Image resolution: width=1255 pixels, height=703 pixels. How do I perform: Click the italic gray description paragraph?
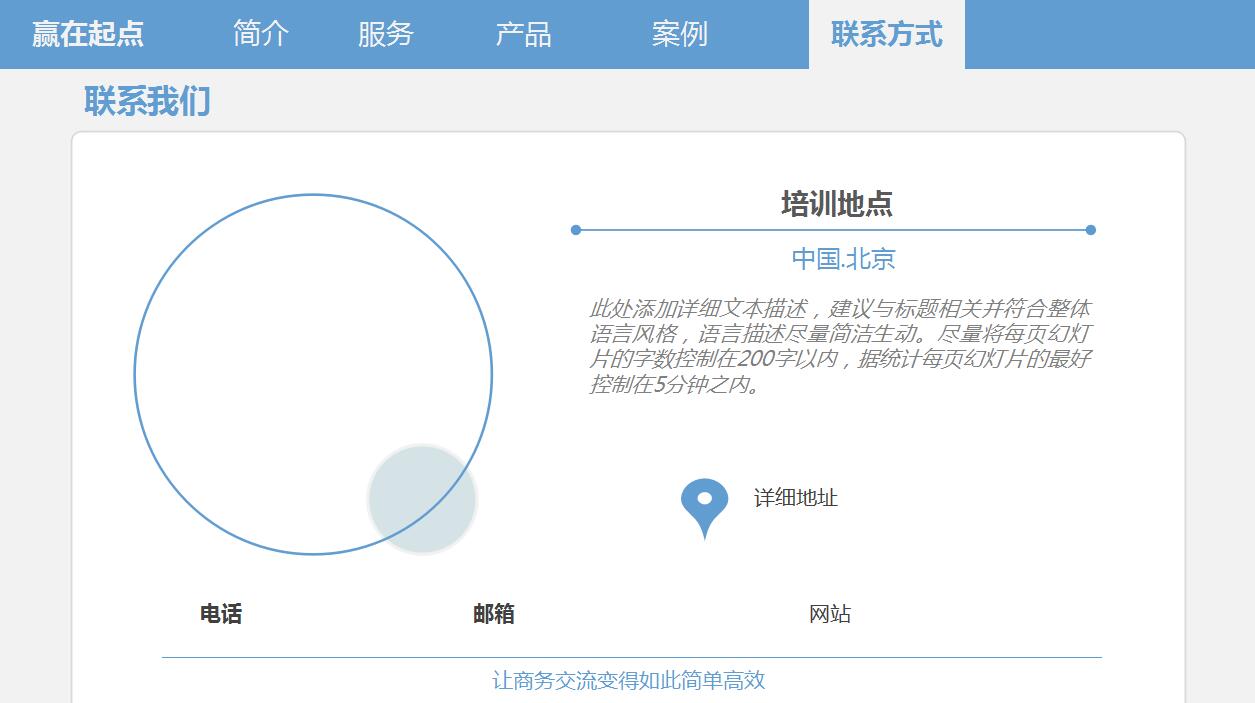pos(840,346)
